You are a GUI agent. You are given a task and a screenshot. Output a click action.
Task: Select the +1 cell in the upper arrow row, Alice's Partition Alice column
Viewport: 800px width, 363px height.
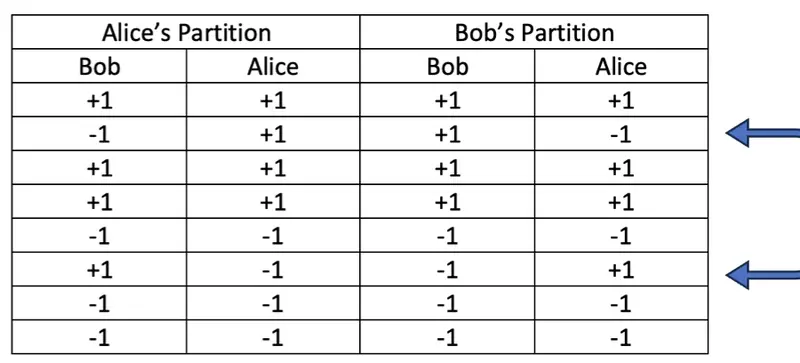coord(273,134)
